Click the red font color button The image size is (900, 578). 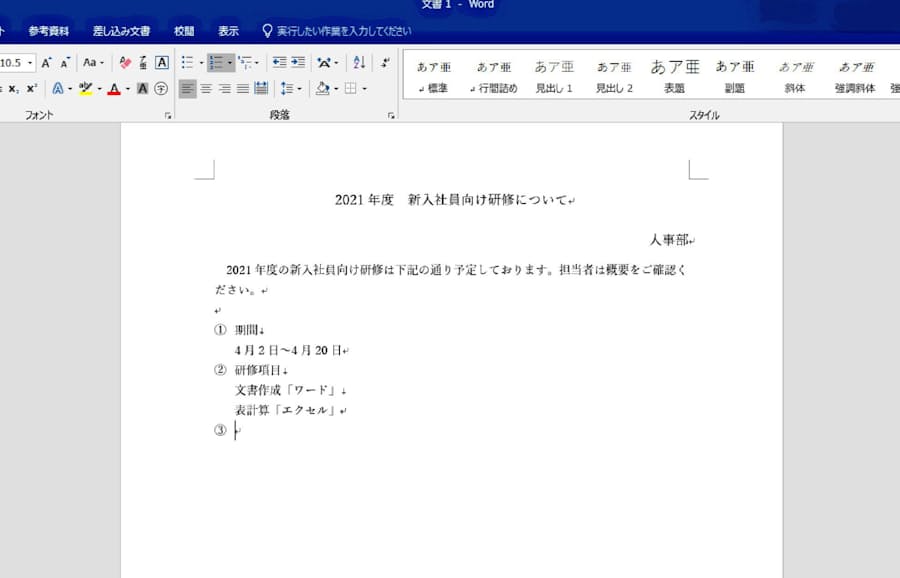coord(113,89)
